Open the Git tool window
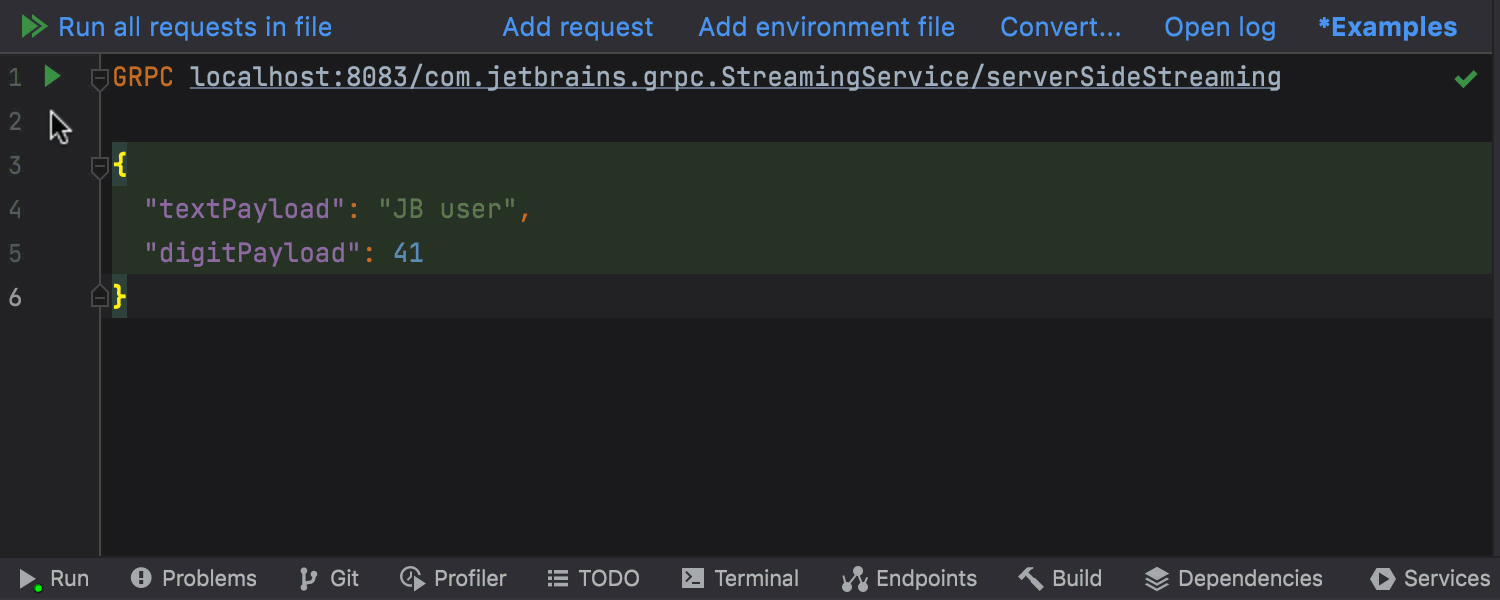This screenshot has width=1500, height=600. 329,579
